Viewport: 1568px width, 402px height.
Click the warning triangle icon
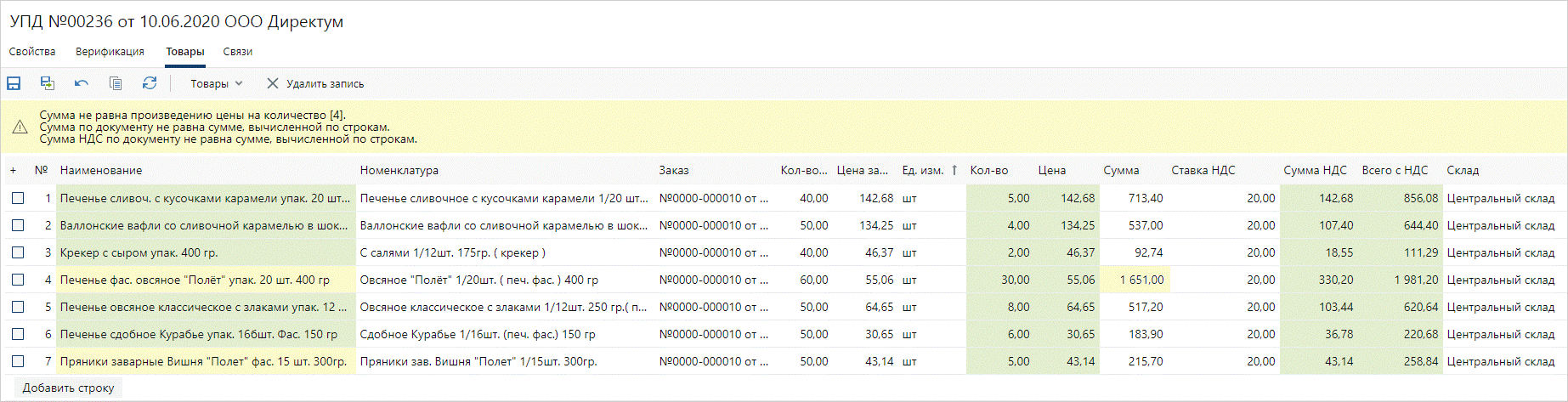click(x=20, y=127)
